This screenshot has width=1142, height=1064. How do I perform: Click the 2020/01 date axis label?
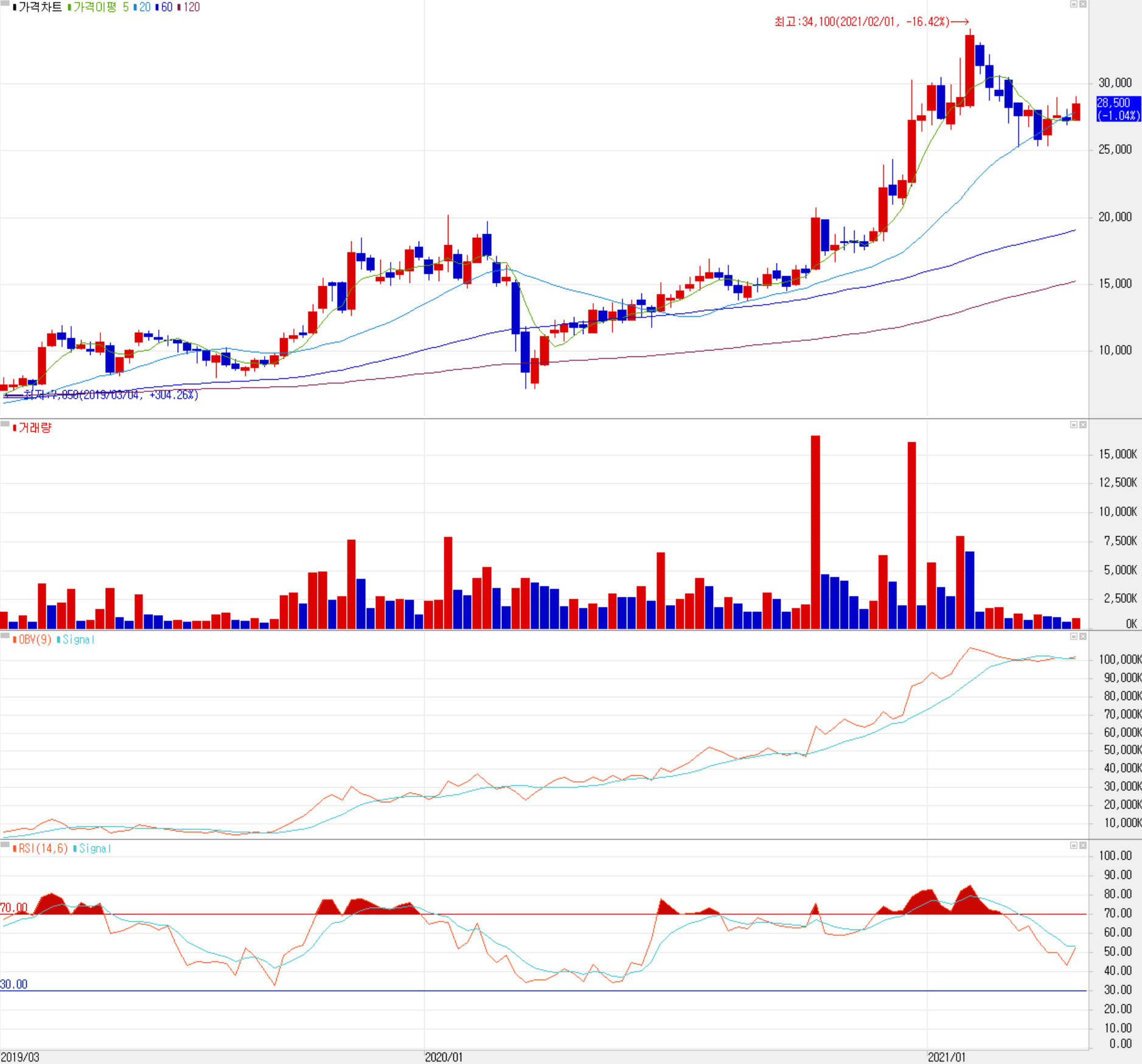pos(444,1057)
